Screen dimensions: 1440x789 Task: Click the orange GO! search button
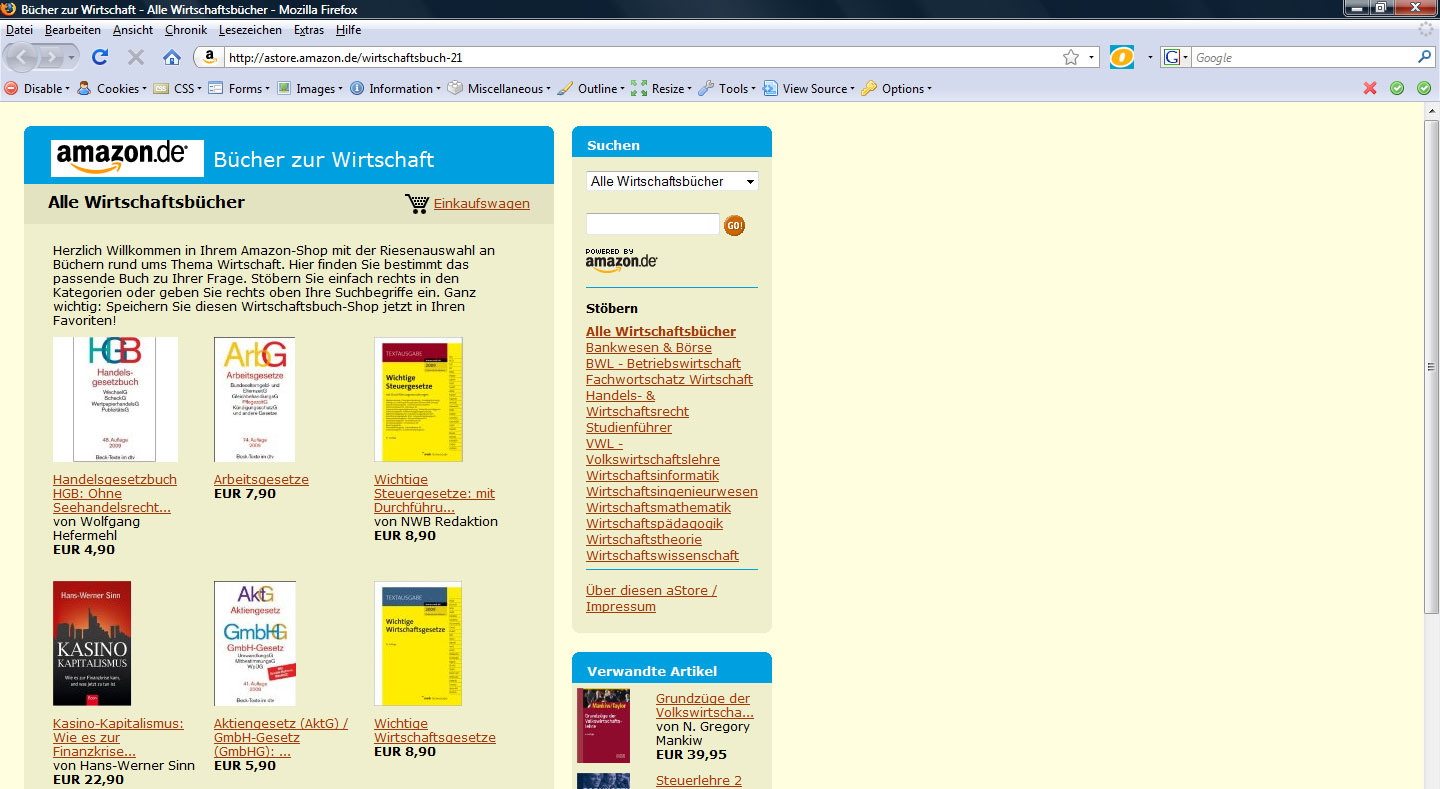734,226
